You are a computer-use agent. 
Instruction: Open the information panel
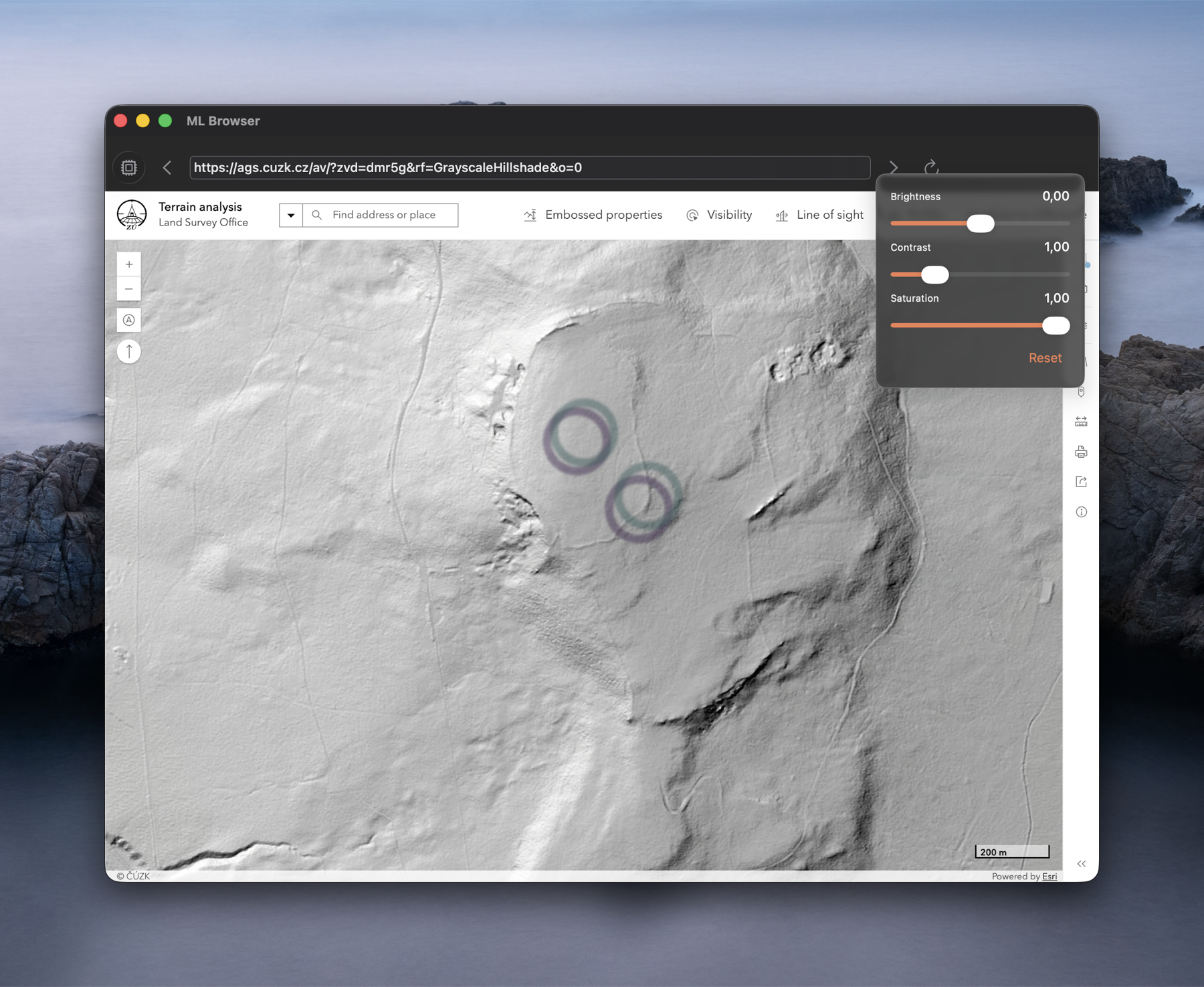[x=1081, y=512]
